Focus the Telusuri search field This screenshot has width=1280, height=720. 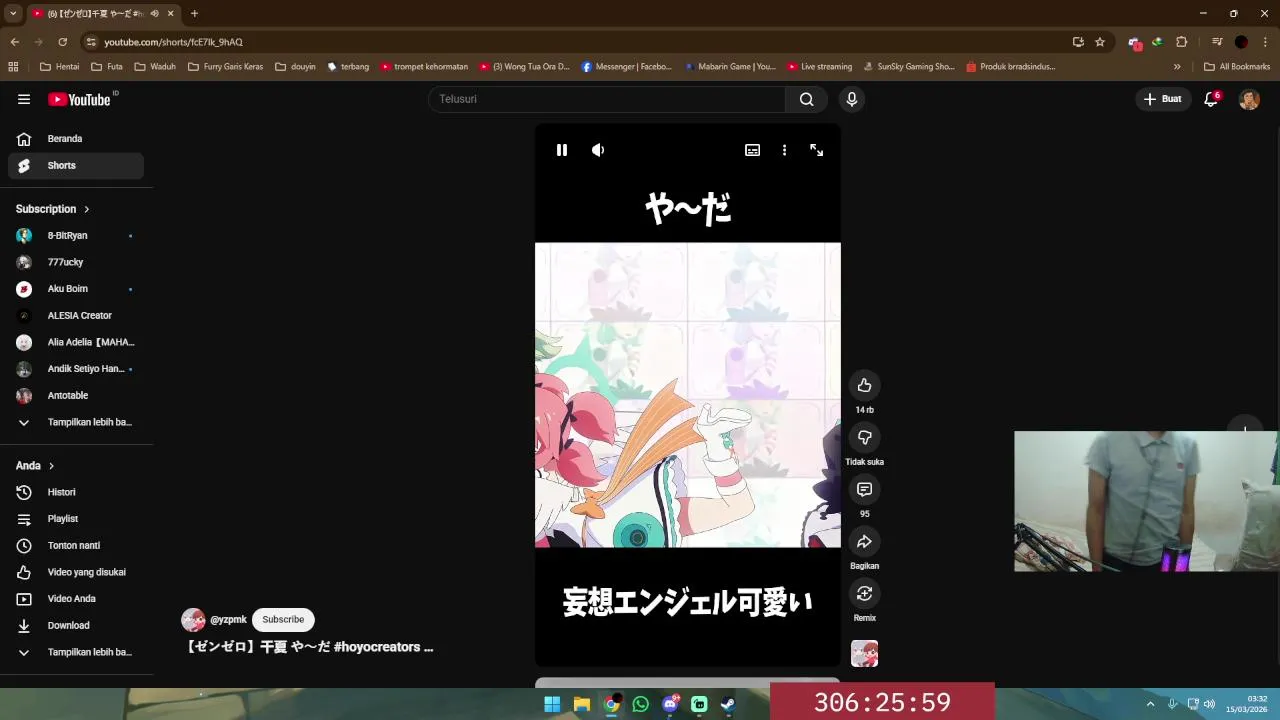pos(607,99)
